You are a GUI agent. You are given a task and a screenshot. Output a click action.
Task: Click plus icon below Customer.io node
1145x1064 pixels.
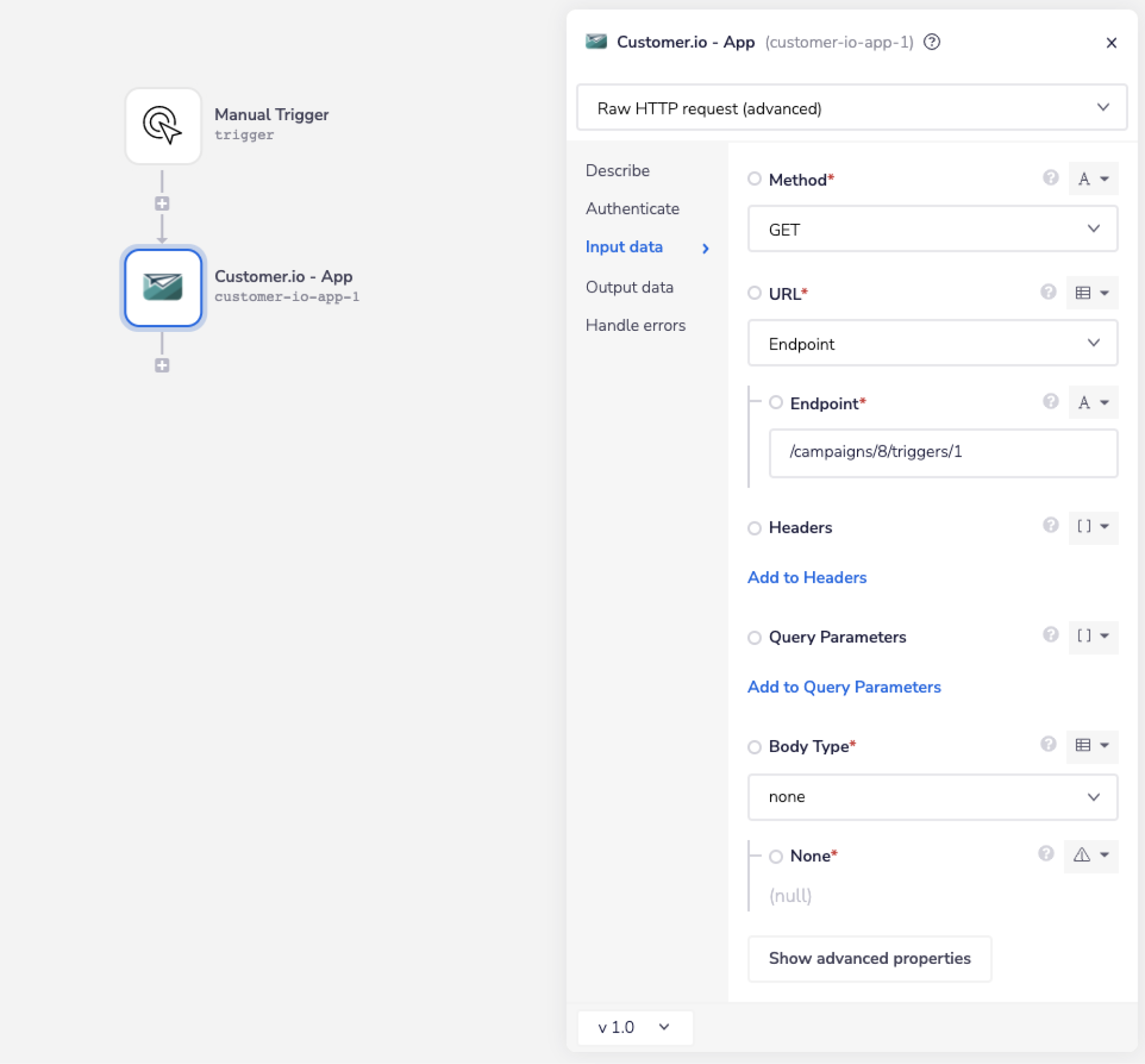tap(162, 365)
